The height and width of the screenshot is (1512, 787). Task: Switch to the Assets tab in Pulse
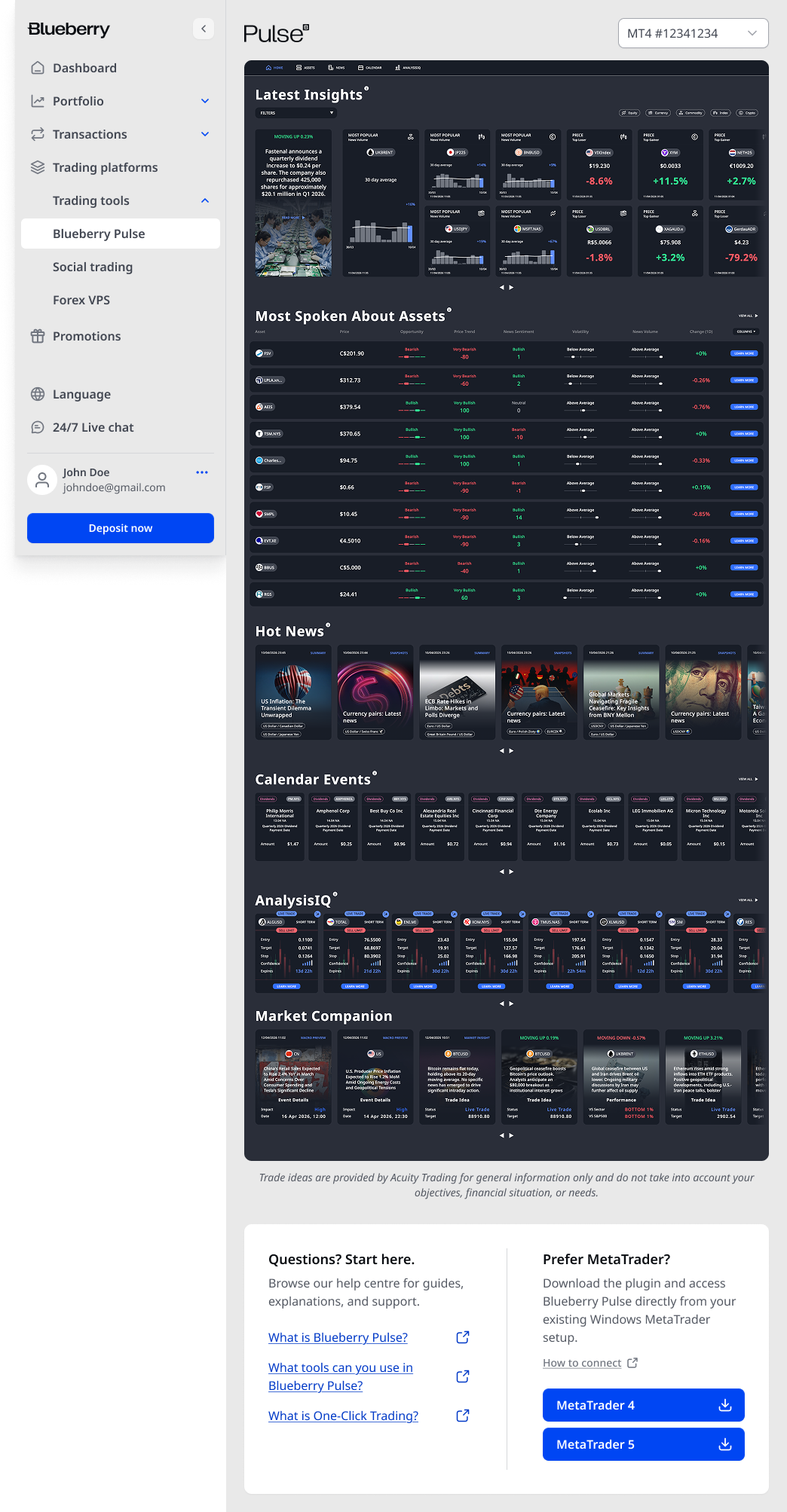tap(305, 68)
